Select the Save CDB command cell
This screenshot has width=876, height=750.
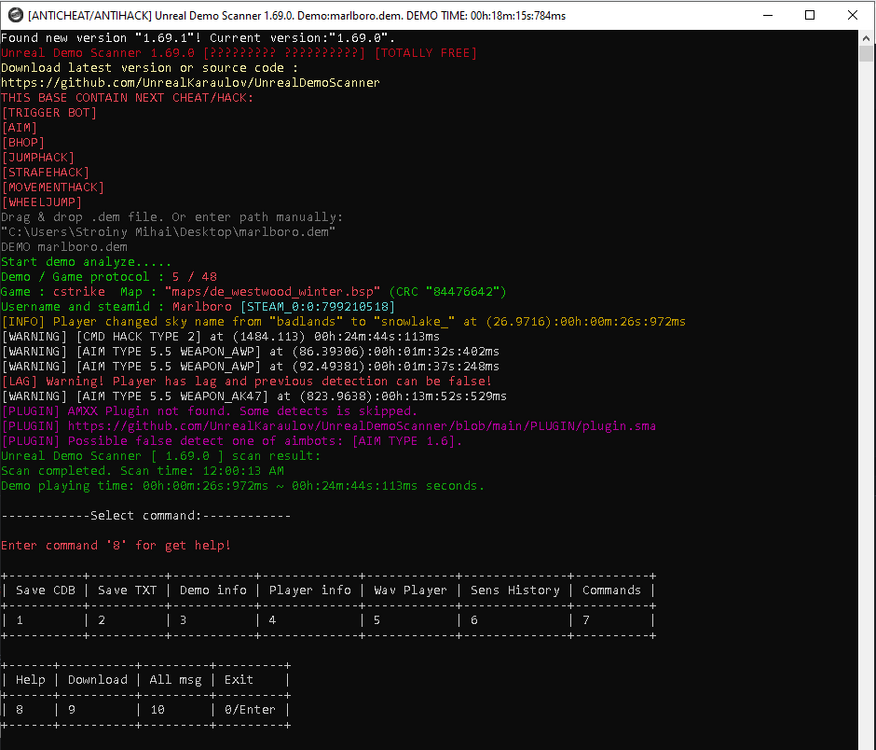tap(45, 590)
